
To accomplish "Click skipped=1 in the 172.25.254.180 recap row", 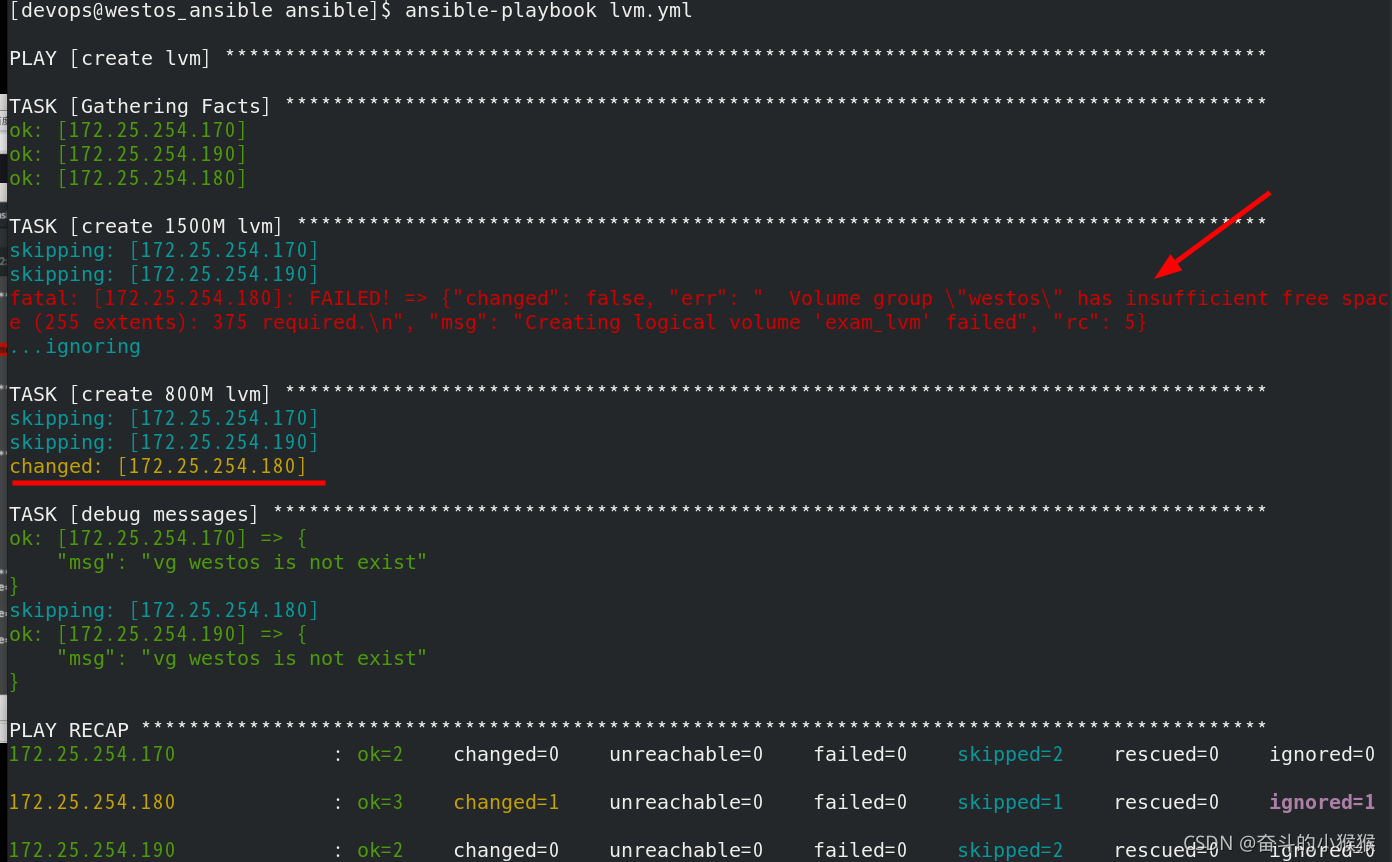I will pyautogui.click(x=1010, y=803).
